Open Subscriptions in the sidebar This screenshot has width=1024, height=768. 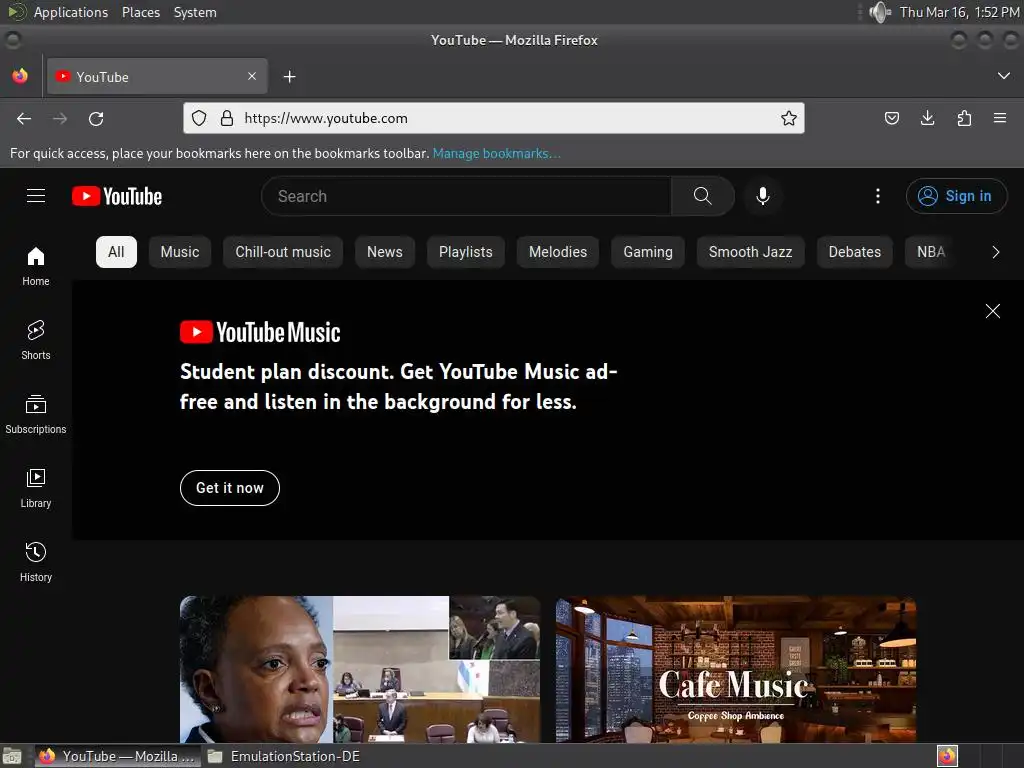coord(36,414)
